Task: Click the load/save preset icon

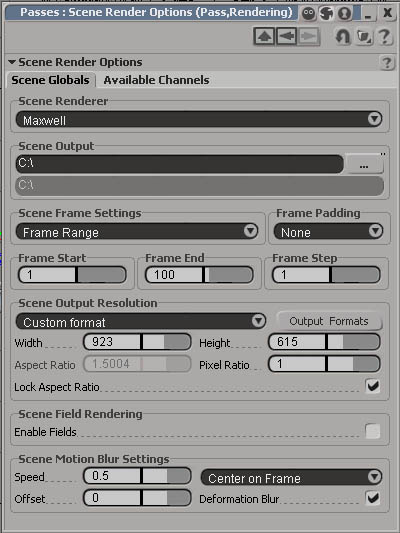Action: point(364,36)
